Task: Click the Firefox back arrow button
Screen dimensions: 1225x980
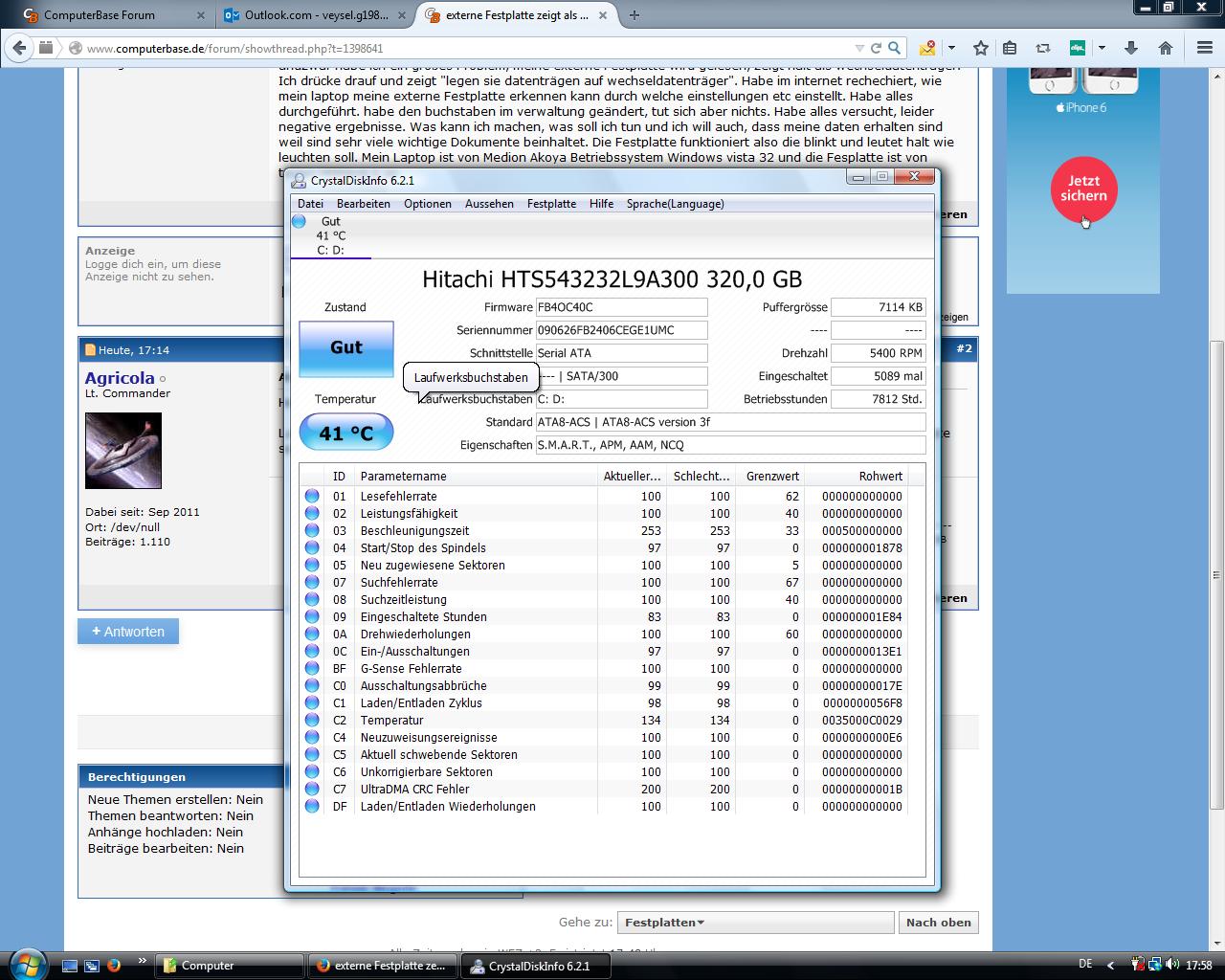Action: pos(19,48)
